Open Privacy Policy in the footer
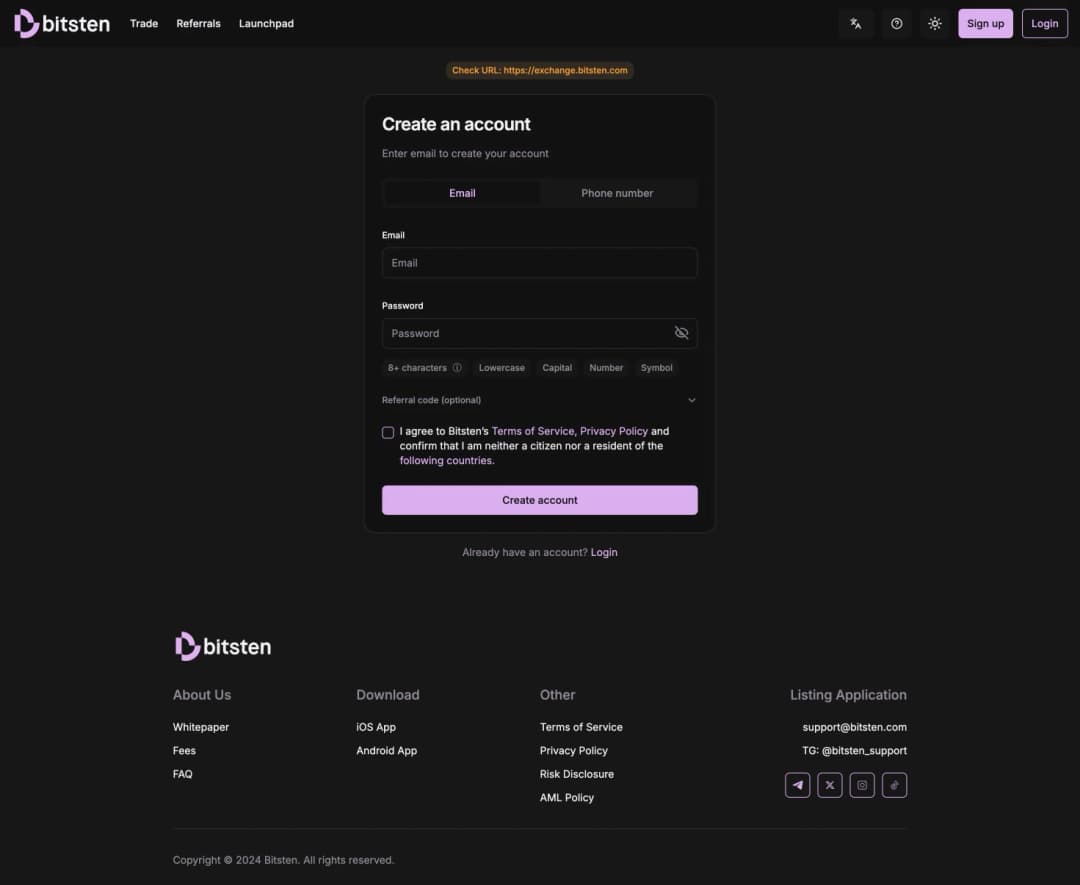The height and width of the screenshot is (885, 1080). point(574,751)
